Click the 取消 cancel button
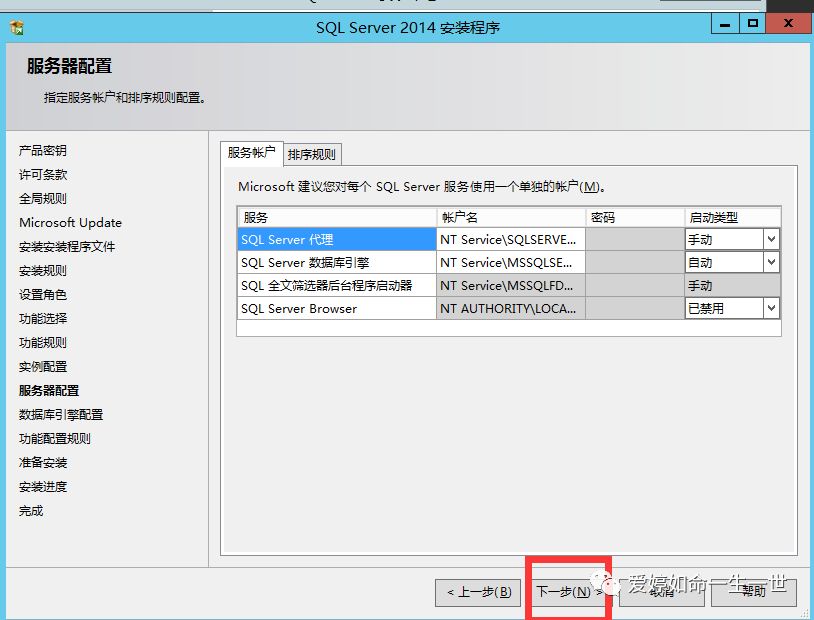The height and width of the screenshot is (620, 814). click(661, 592)
